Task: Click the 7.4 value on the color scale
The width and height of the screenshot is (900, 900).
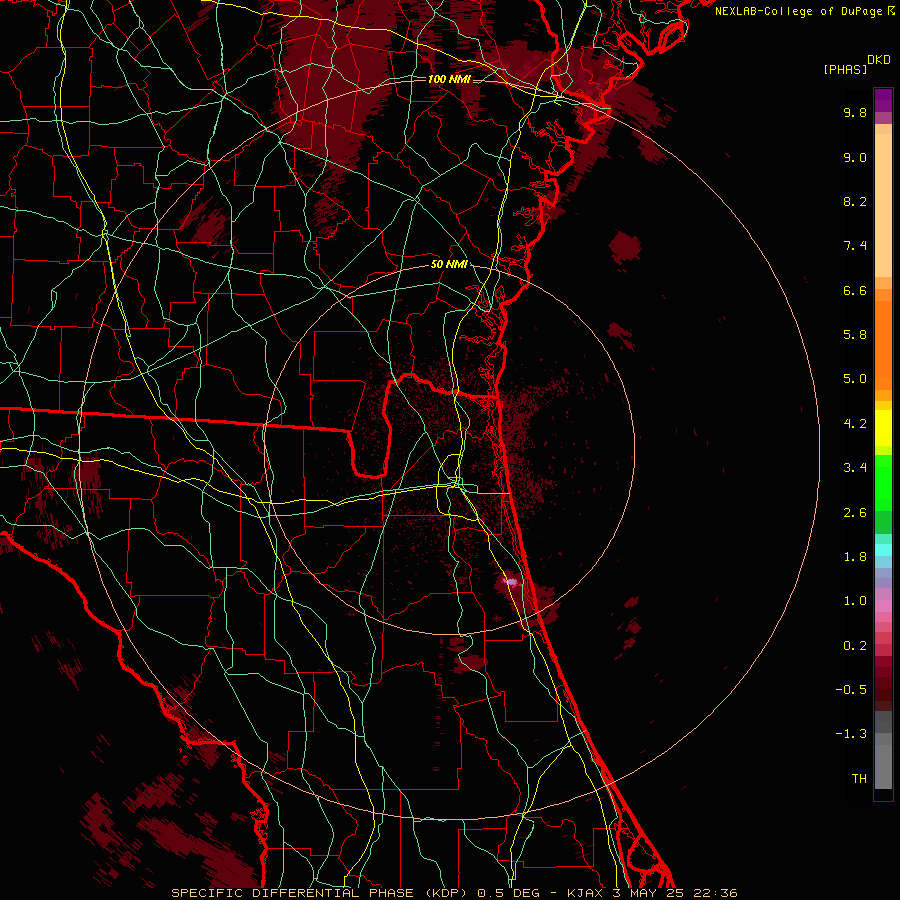Action: (855, 246)
